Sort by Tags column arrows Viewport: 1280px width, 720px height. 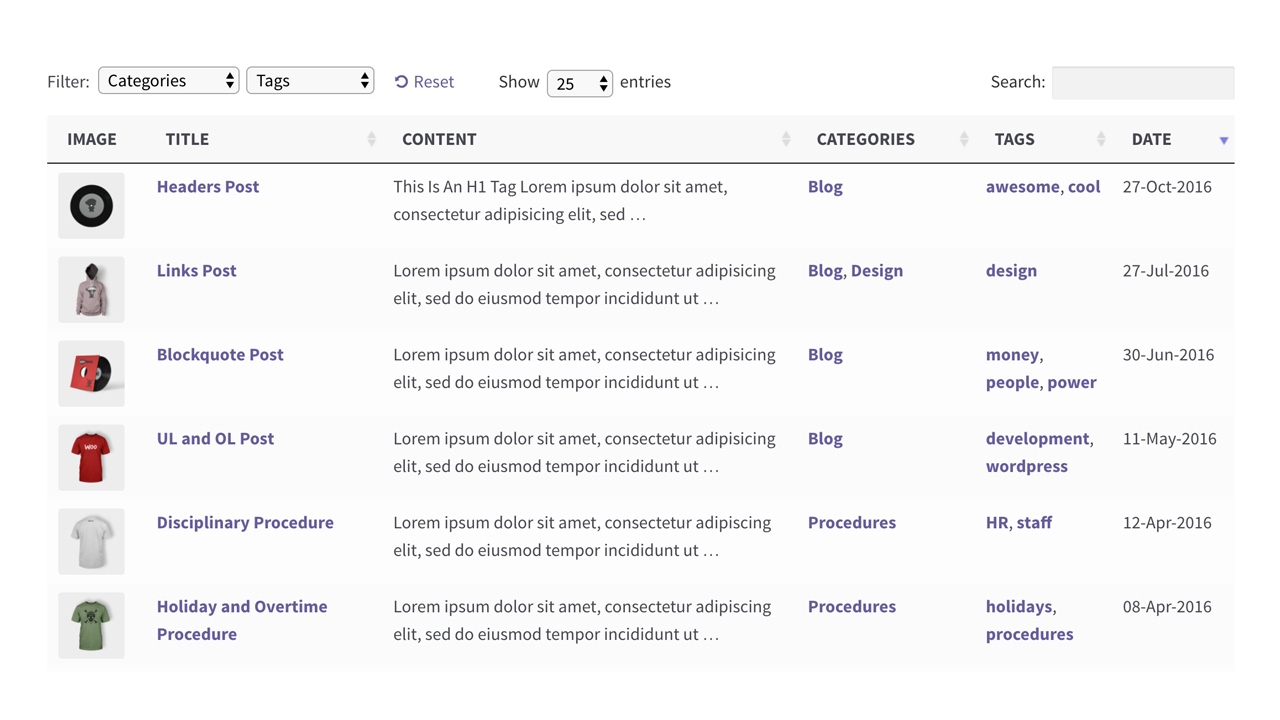click(1101, 140)
